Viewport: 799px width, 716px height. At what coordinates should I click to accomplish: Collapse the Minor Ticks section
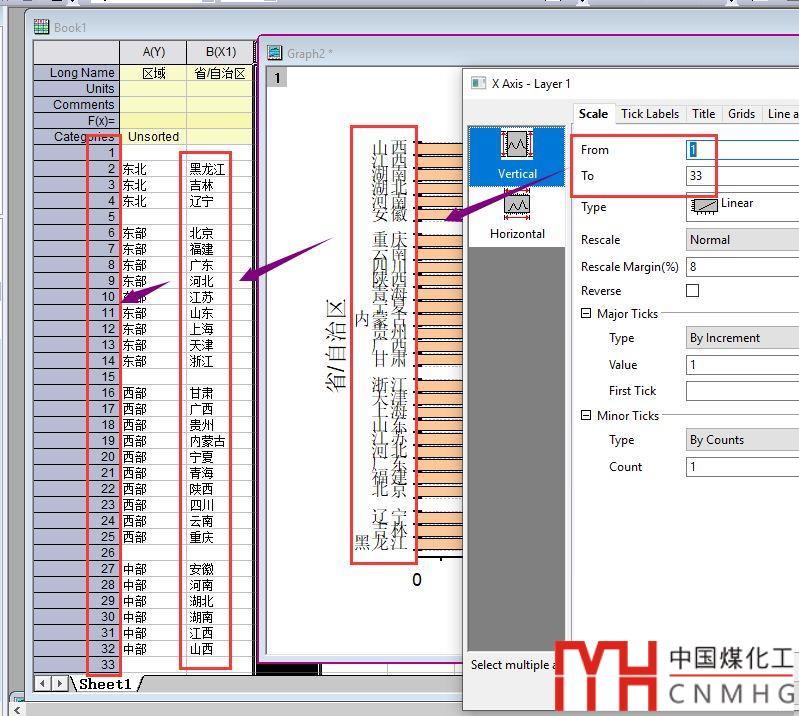pyautogui.click(x=587, y=415)
